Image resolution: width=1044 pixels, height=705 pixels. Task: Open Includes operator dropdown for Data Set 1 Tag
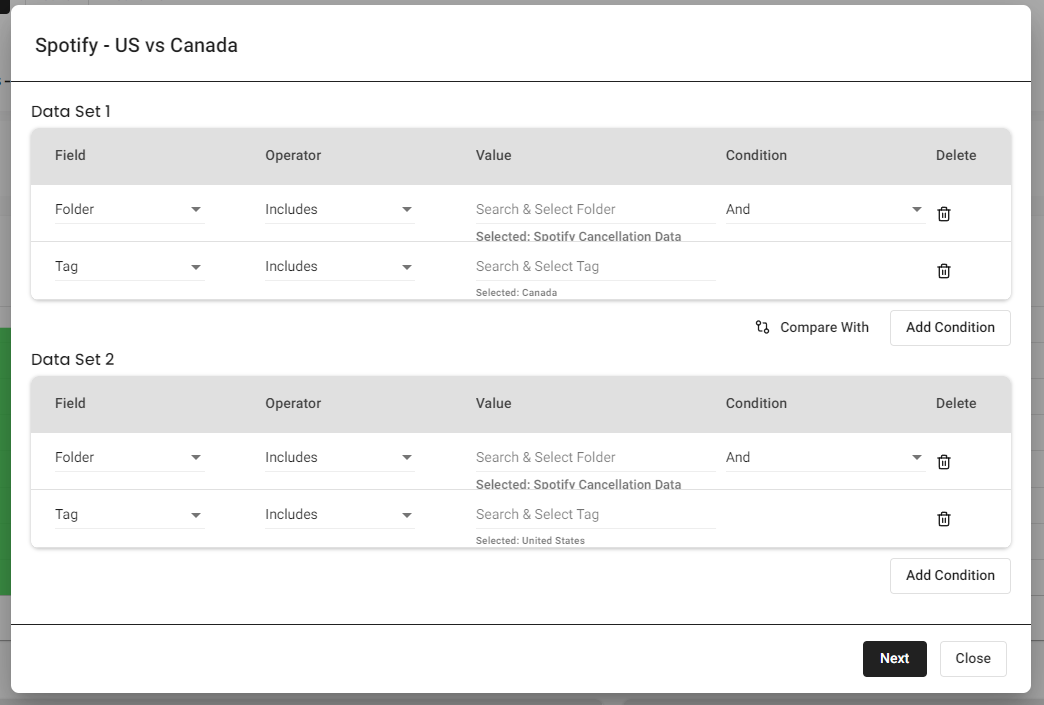340,266
